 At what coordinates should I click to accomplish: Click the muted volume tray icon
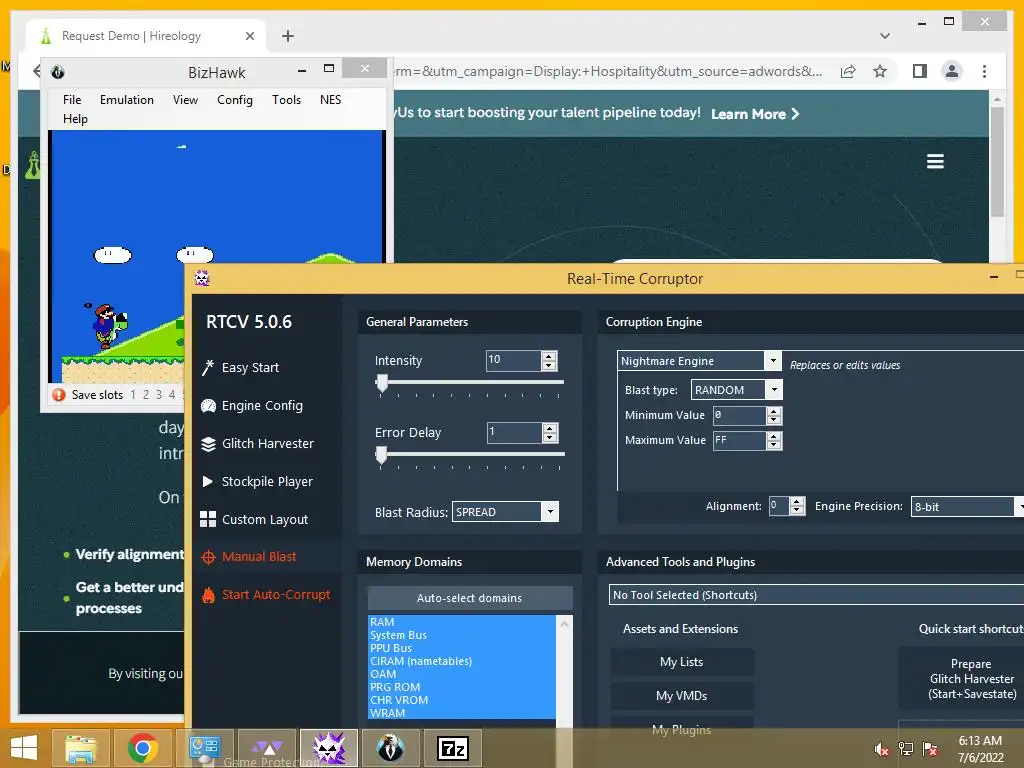[881, 749]
